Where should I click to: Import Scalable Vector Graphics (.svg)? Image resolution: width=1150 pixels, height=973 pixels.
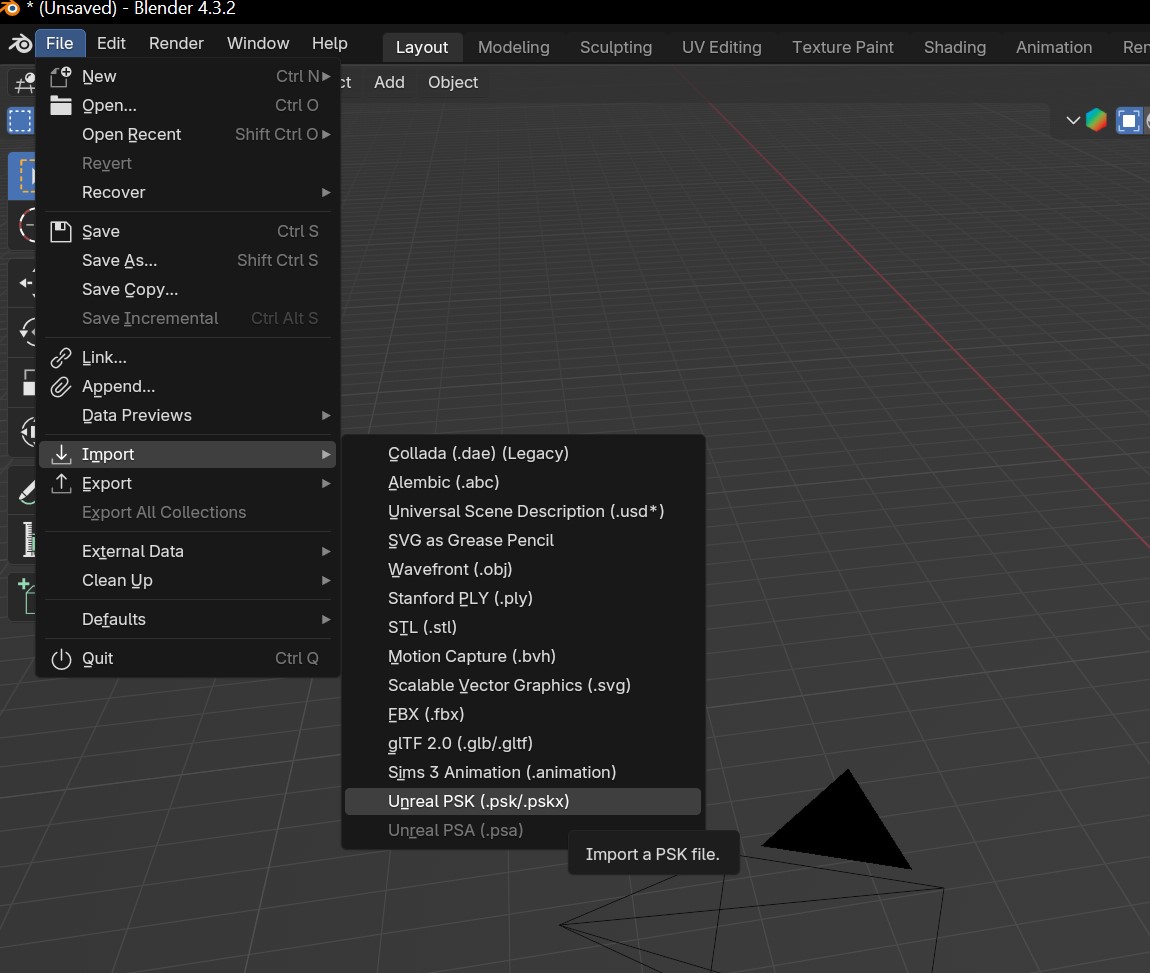pyautogui.click(x=523, y=686)
